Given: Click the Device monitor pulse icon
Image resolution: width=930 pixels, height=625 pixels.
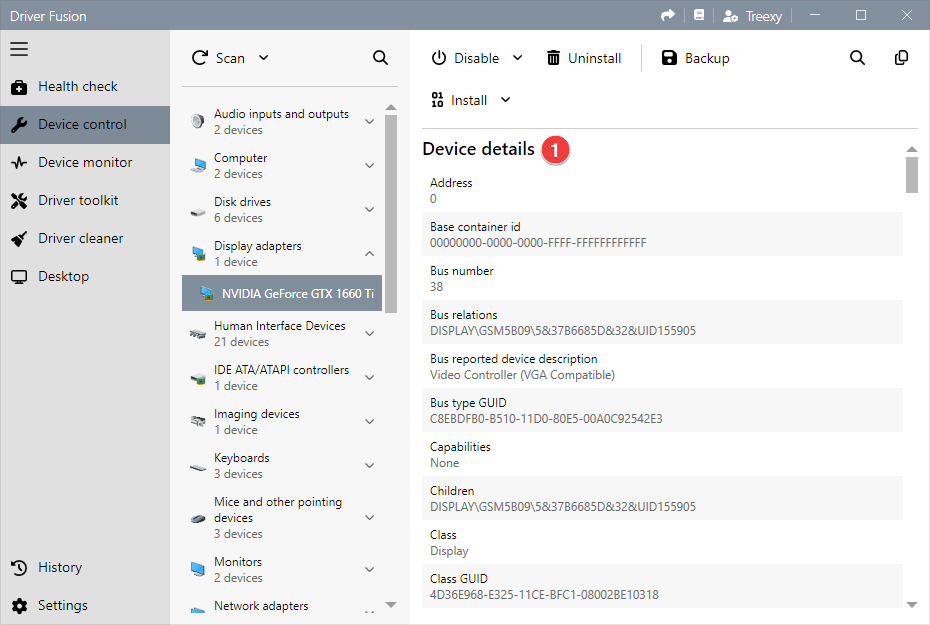Looking at the screenshot, I should 19,162.
